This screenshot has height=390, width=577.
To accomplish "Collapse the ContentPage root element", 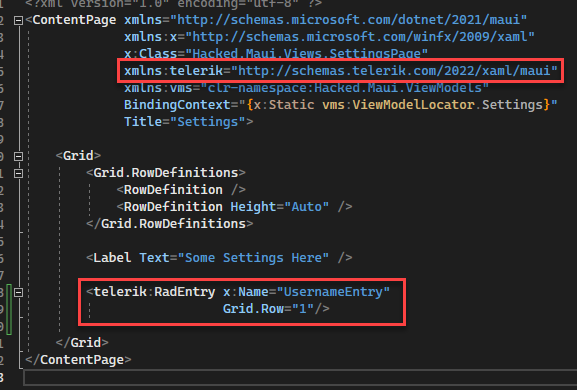I will [x=18, y=20].
